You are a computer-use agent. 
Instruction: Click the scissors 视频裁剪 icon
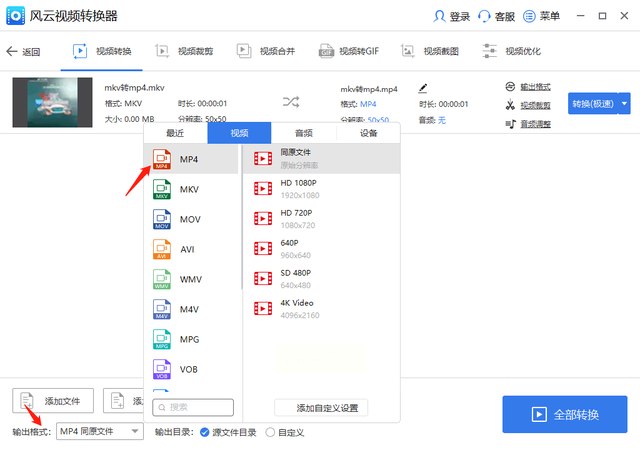click(510, 105)
